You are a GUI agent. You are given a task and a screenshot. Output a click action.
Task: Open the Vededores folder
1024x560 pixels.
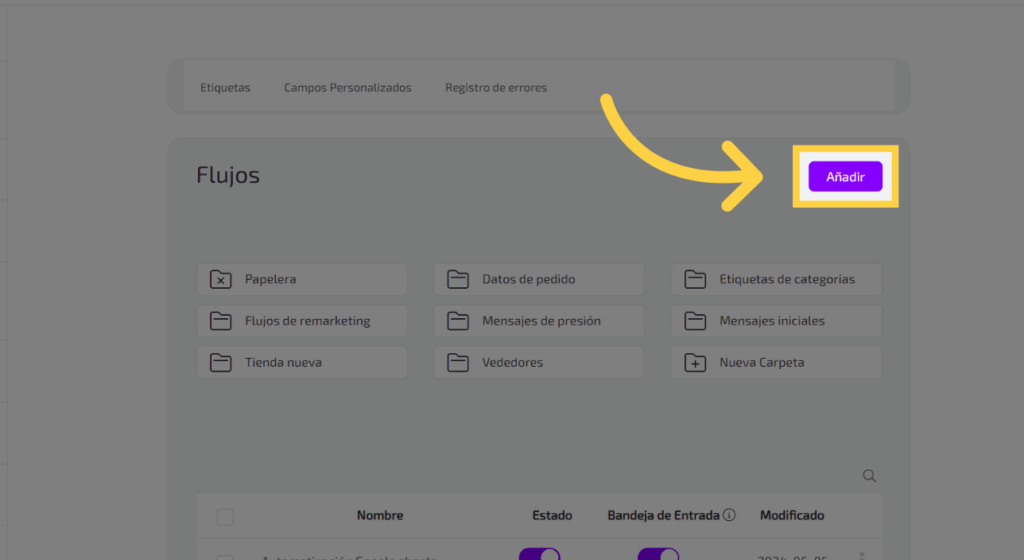click(538, 362)
